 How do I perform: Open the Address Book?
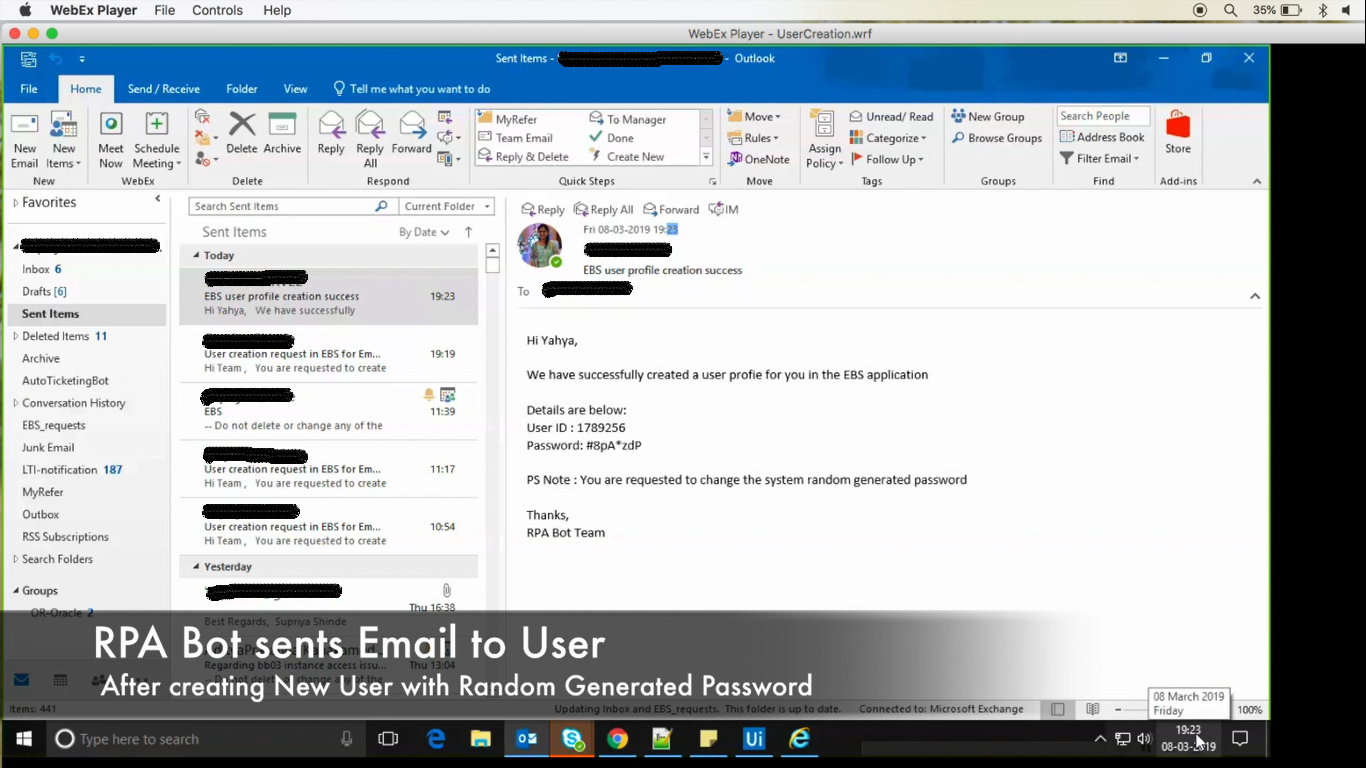1102,137
